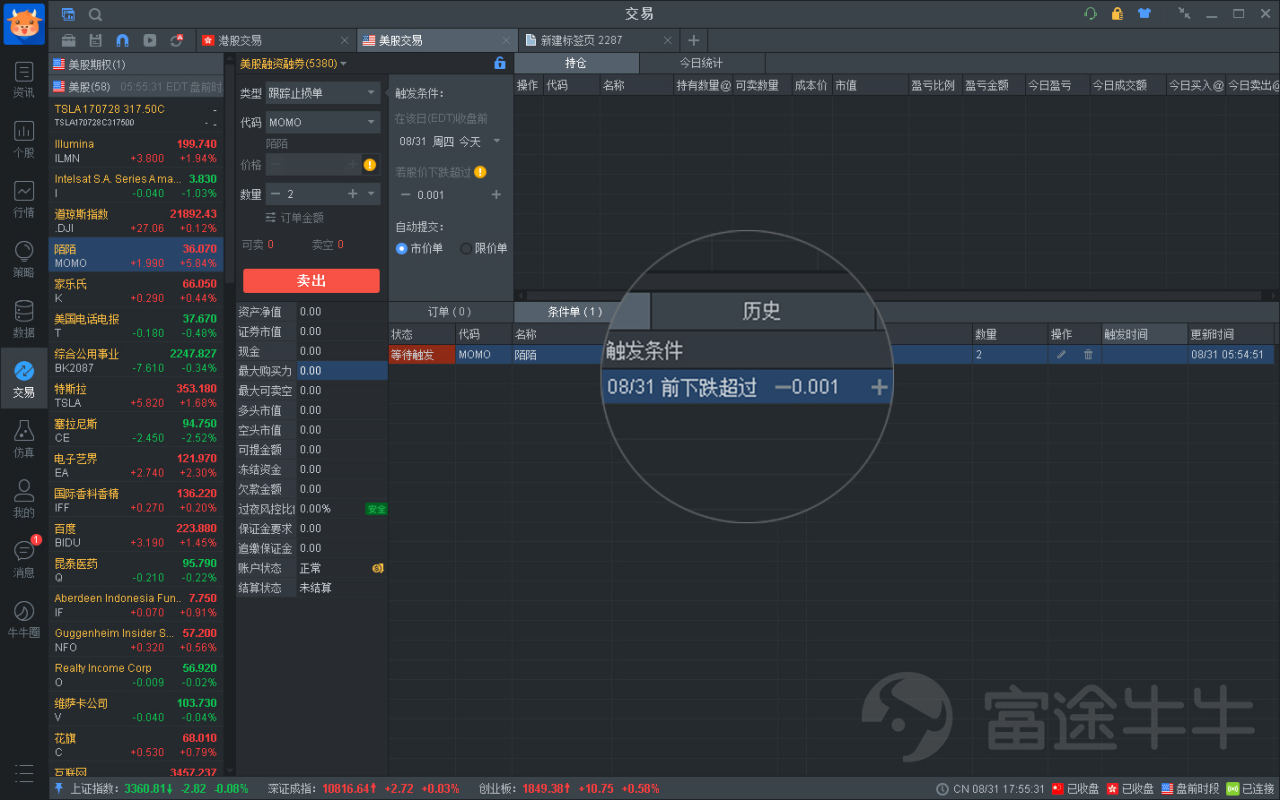Open the 美股融资融券(5380) account dropdown

(294, 63)
